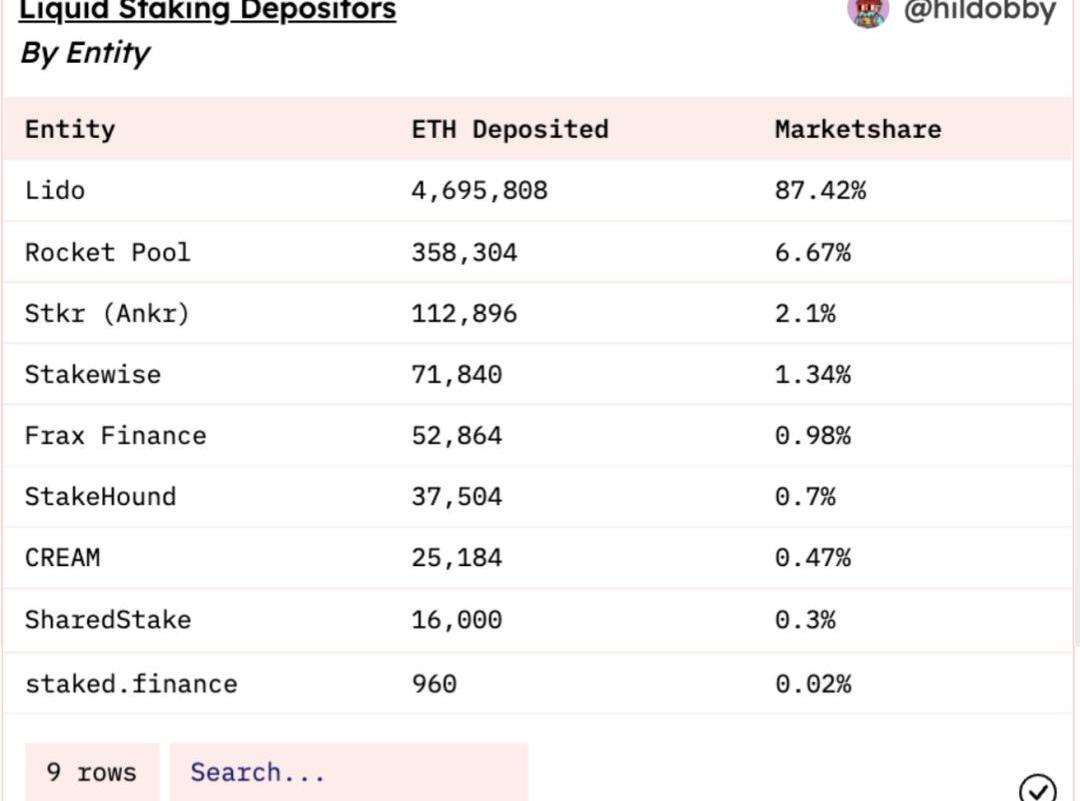1080x801 pixels.
Task: Click the 9 rows count label
Action: [x=92, y=772]
